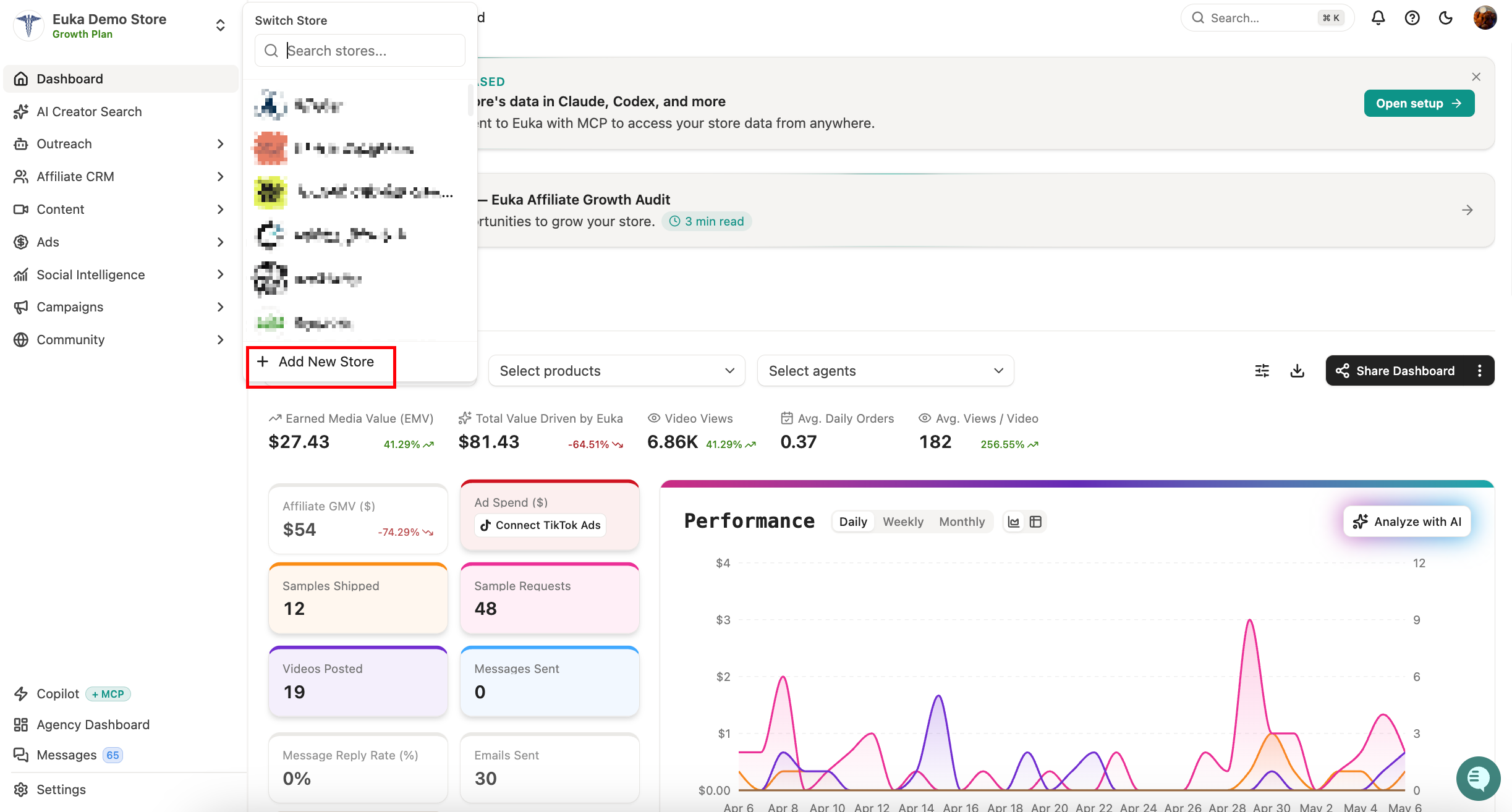The image size is (1512, 812).
Task: Click the Open setup button
Action: pos(1419,103)
